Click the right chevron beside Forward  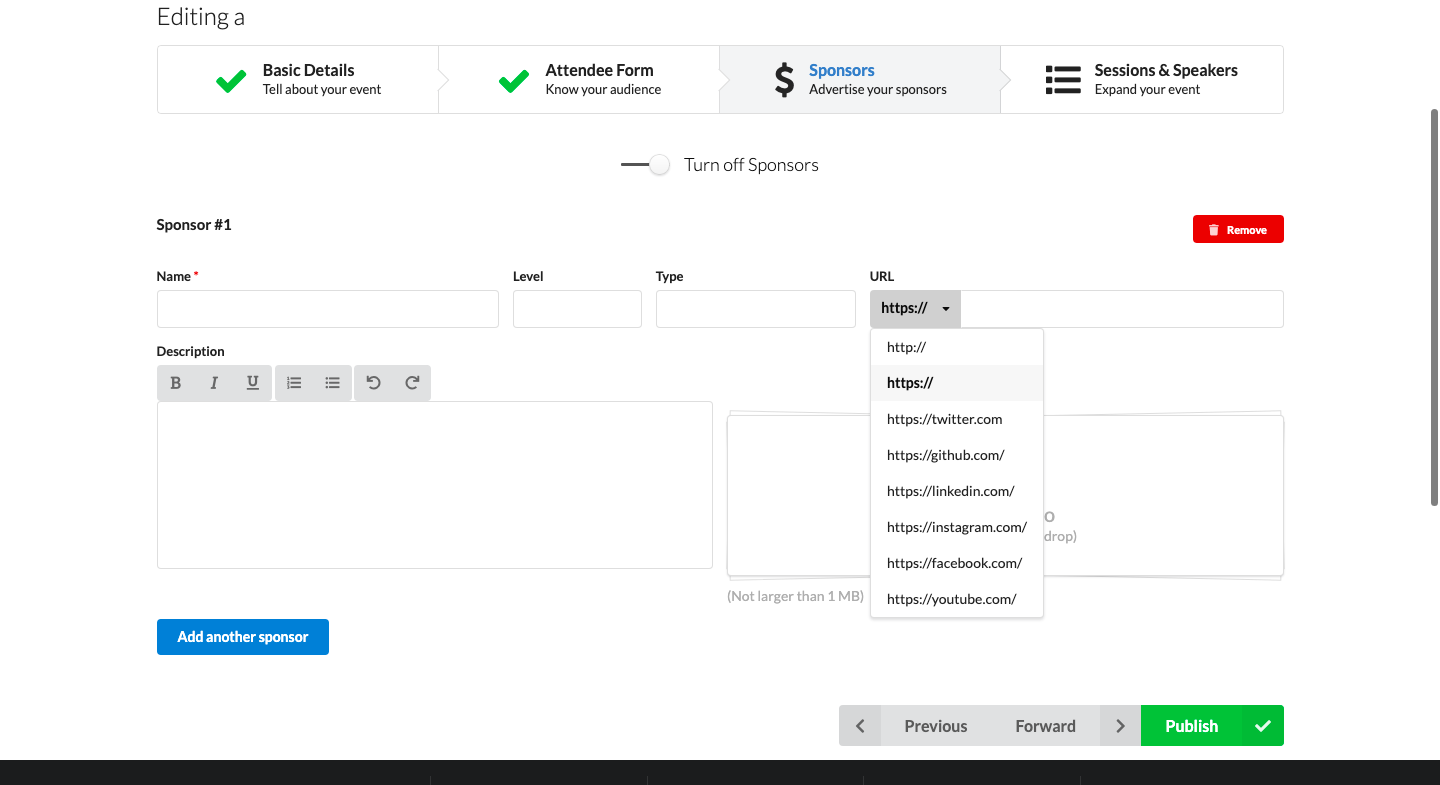[1120, 726]
